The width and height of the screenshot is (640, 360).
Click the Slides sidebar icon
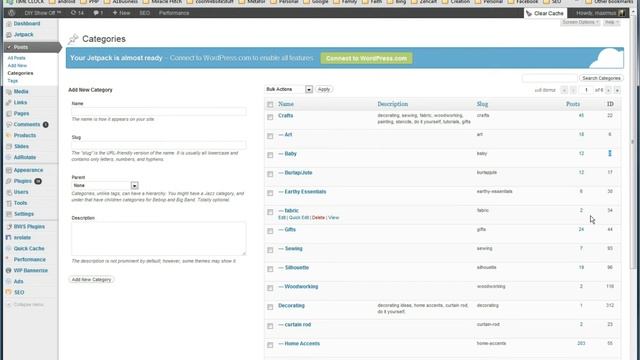pos(9,147)
